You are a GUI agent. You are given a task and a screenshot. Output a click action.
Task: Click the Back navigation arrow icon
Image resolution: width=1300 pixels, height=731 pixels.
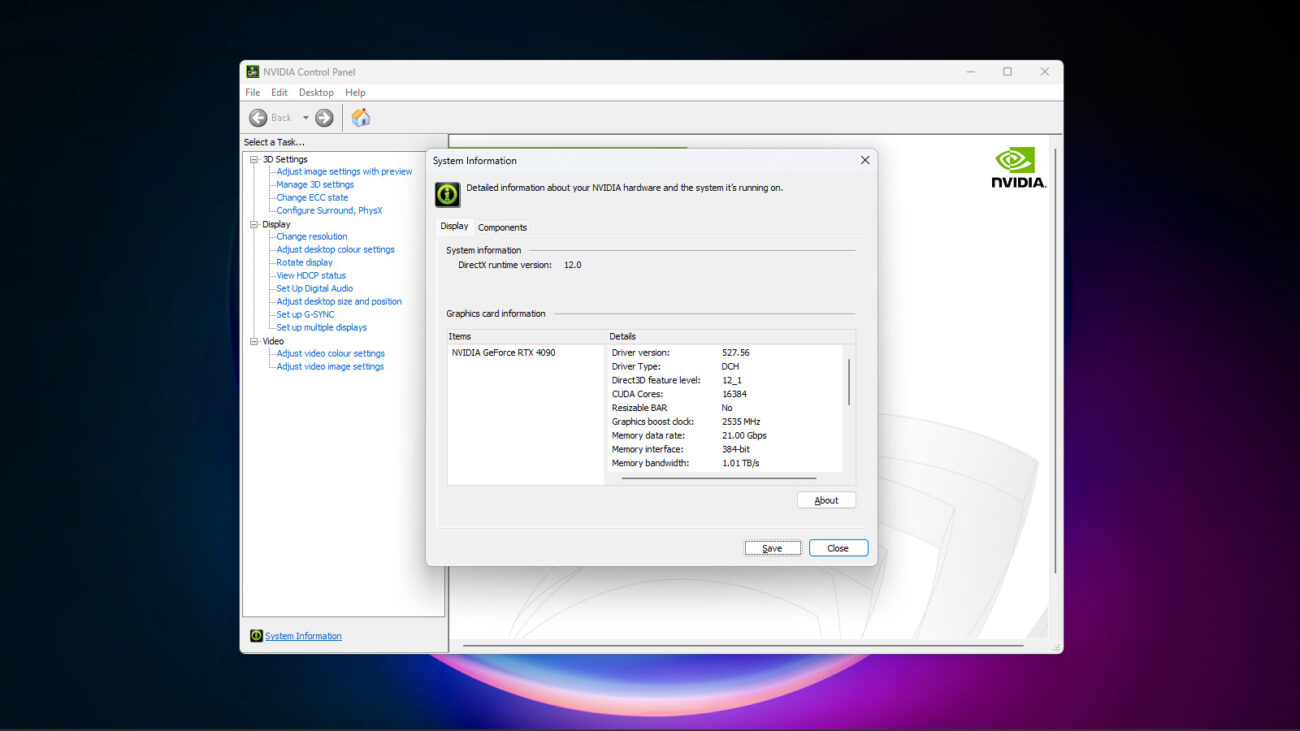click(259, 117)
